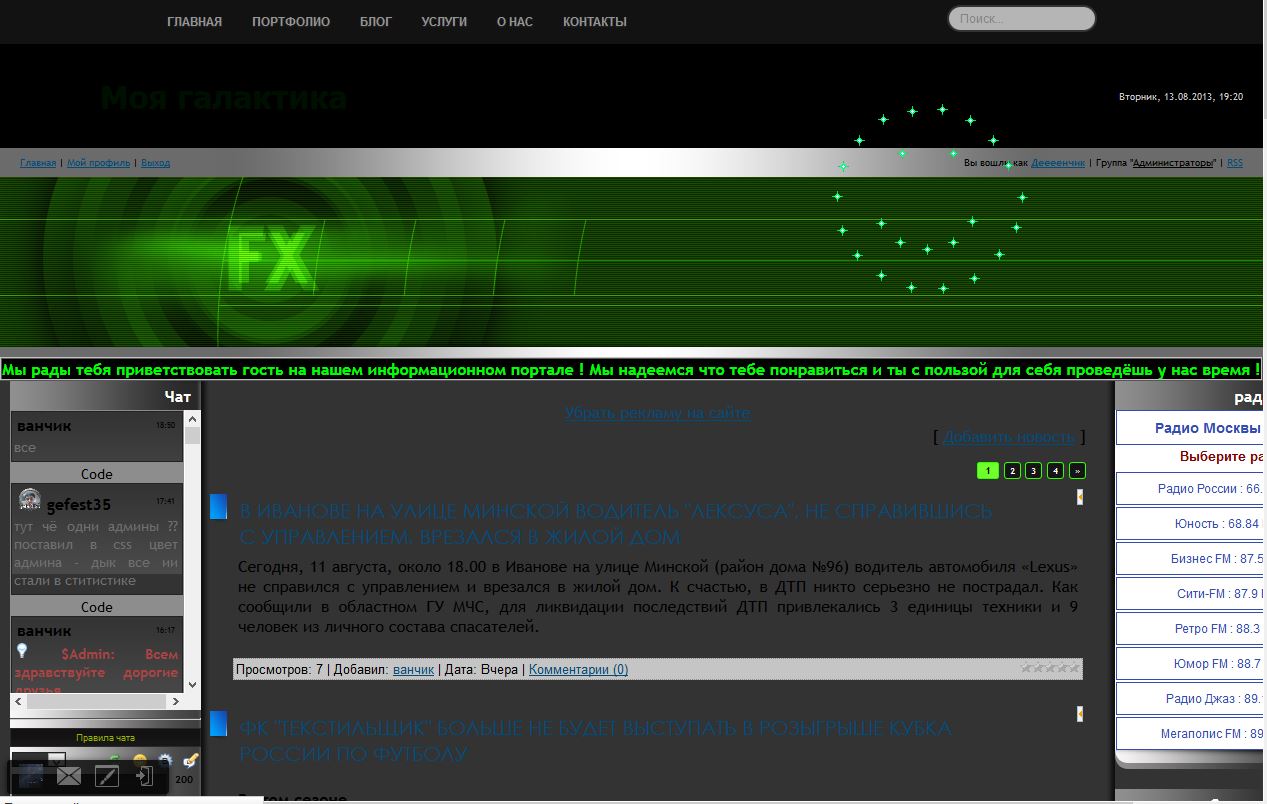Click gefest35's avatar in the chat
This screenshot has width=1267, height=804.
[x=30, y=499]
